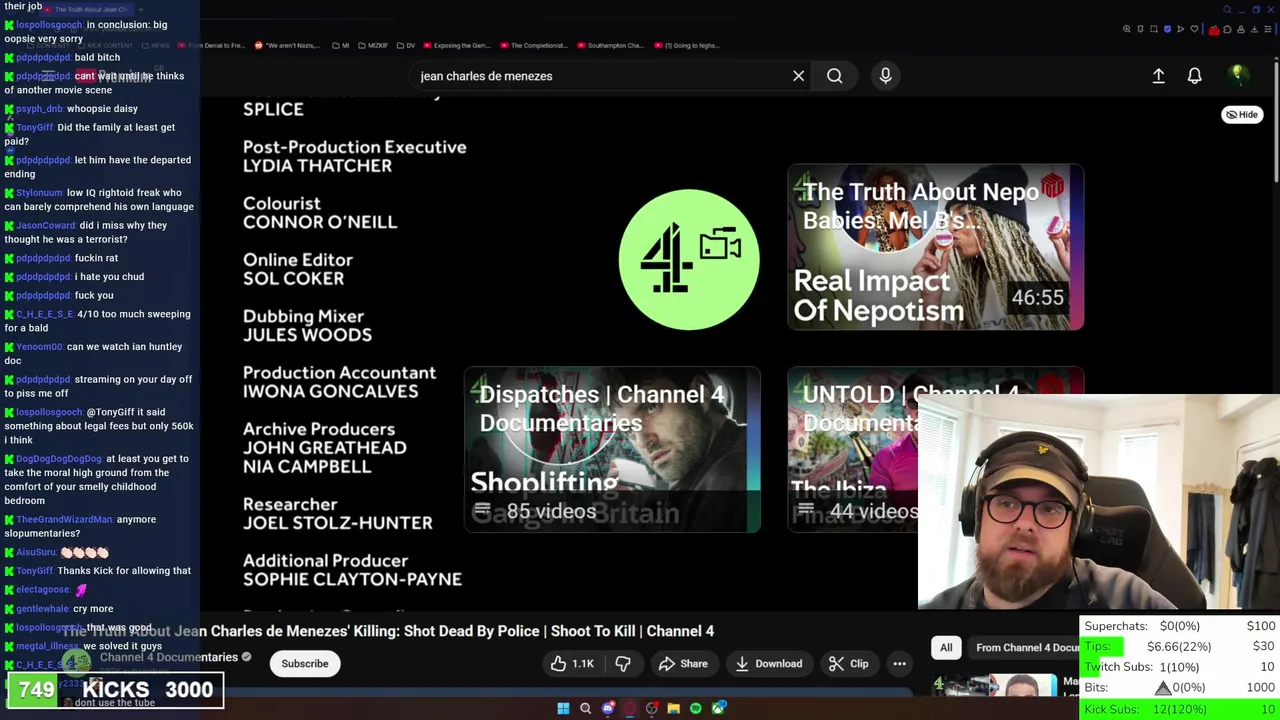Toggle the blue ad blocker shield icon
Screen dimensions: 1280x720
1167,29
